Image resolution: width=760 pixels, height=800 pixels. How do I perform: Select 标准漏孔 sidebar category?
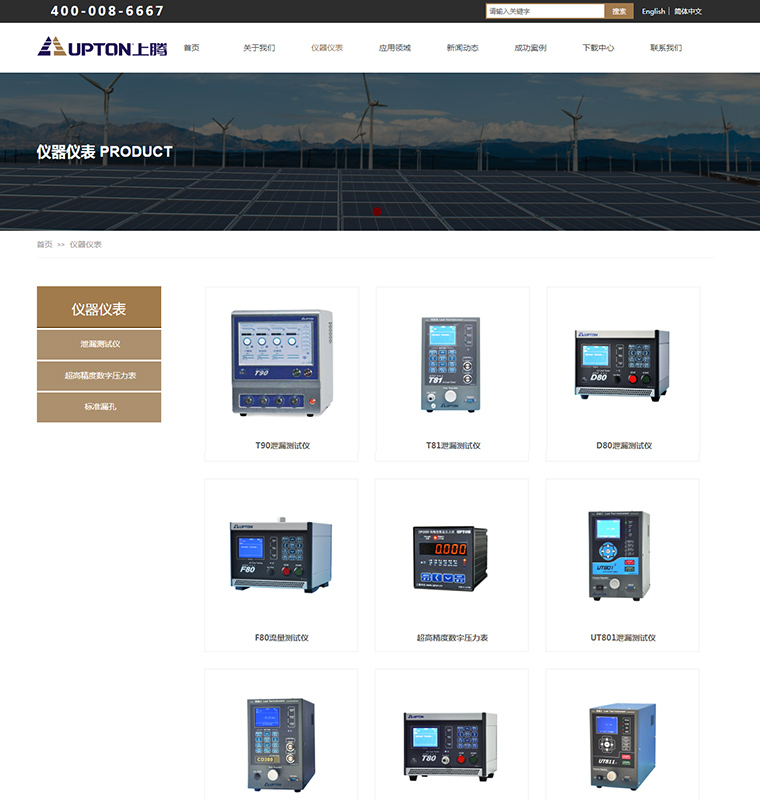[99, 407]
